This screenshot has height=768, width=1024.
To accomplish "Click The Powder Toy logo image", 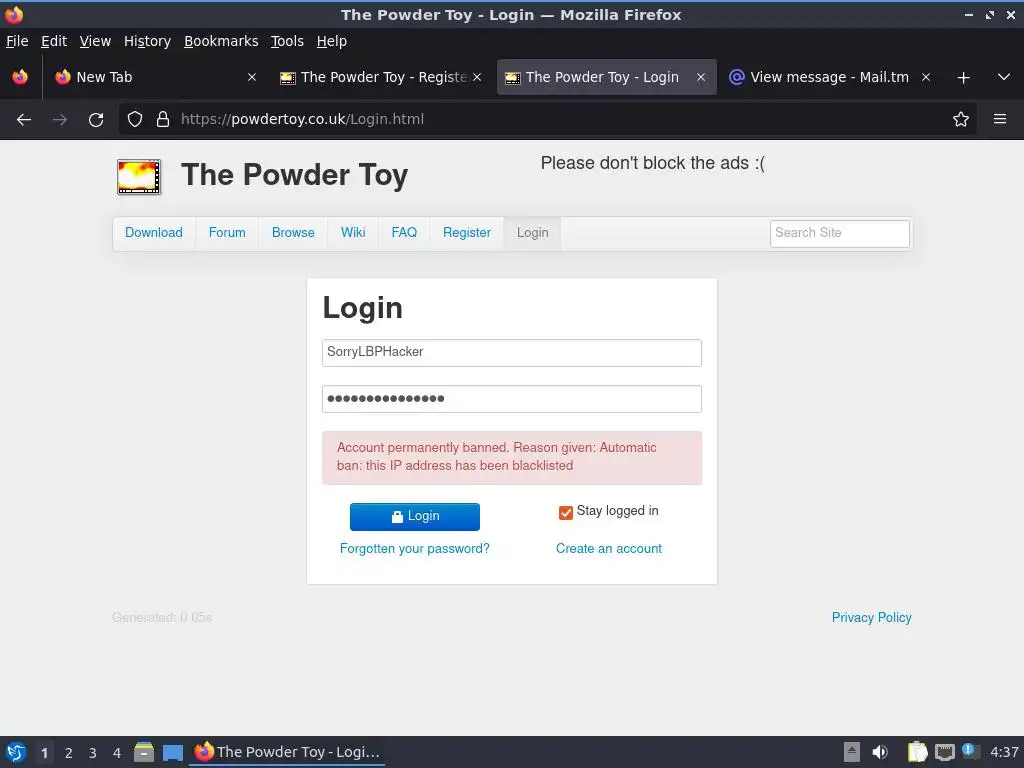I will (x=138, y=176).
